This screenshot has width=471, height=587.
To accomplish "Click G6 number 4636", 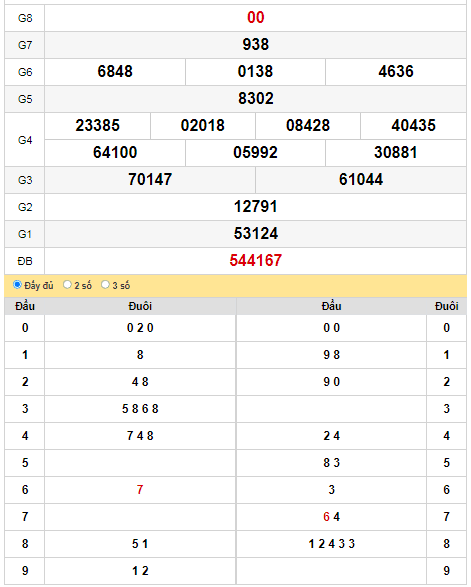I will tap(396, 72).
